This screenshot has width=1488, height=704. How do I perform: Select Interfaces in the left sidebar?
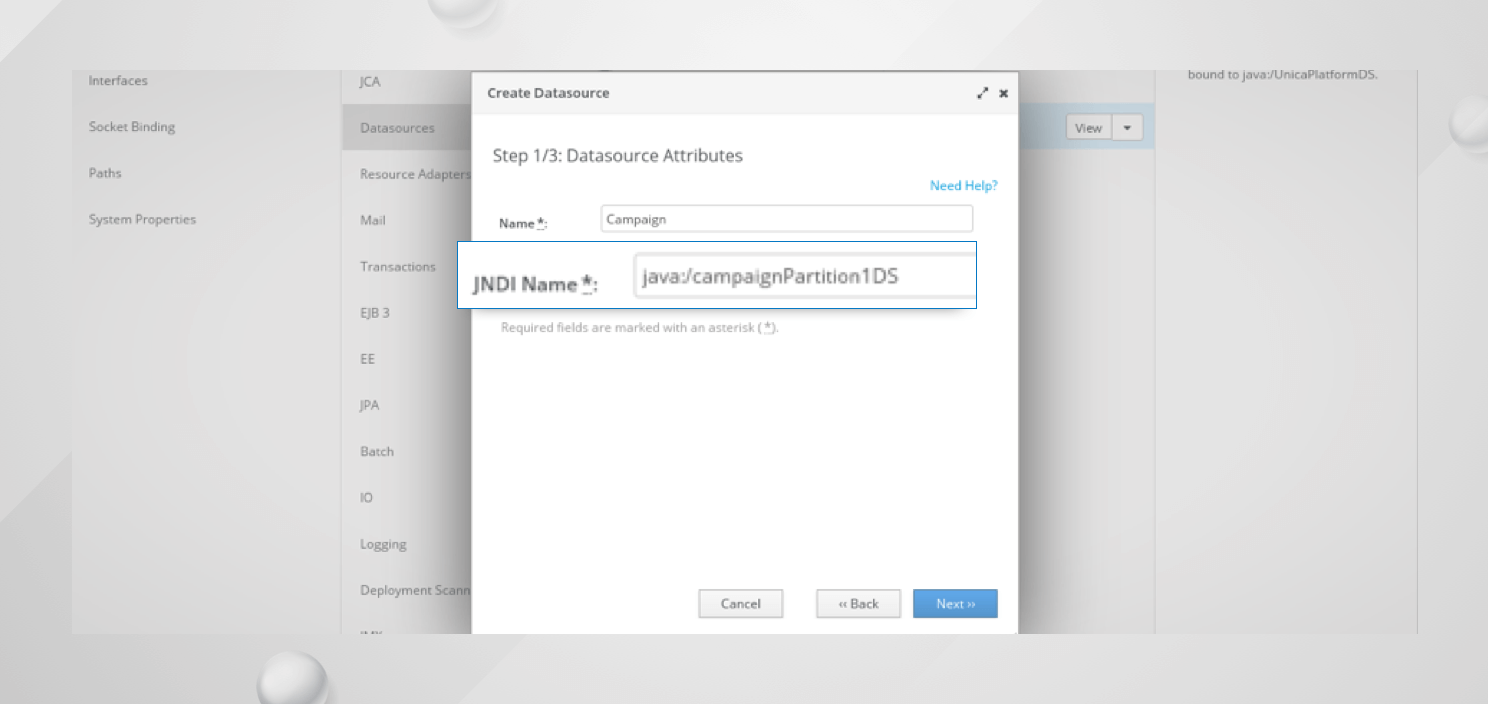pyautogui.click(x=118, y=81)
